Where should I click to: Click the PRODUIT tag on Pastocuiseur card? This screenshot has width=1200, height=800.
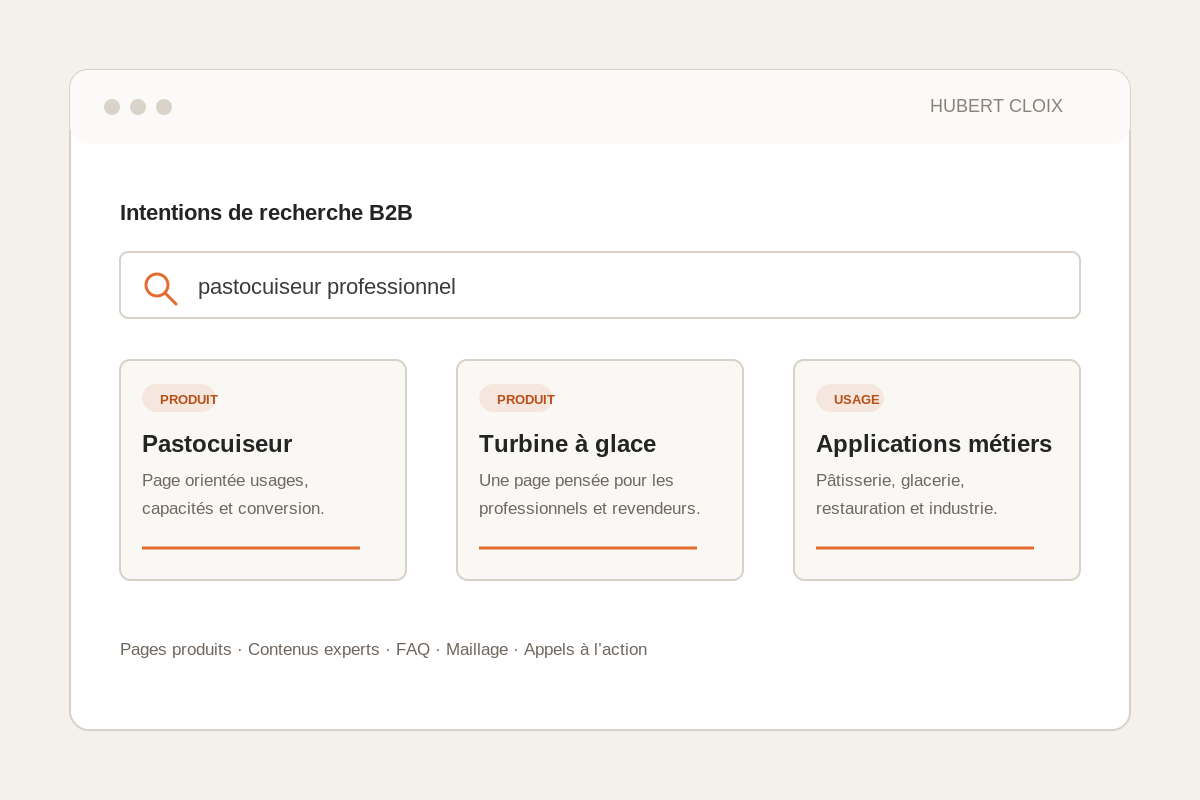pyautogui.click(x=182, y=398)
